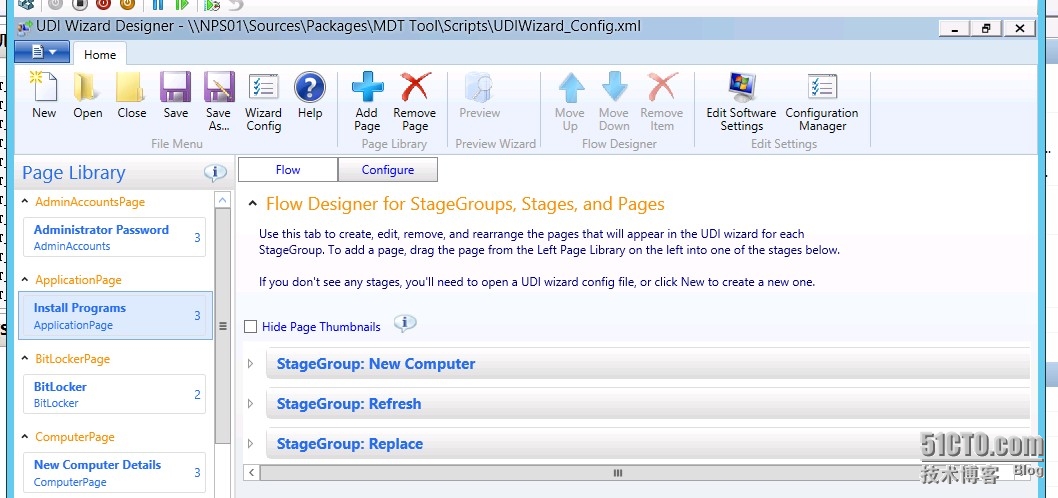1058x498 pixels.
Task: Choose Save As in the ribbon
Action: point(219,101)
